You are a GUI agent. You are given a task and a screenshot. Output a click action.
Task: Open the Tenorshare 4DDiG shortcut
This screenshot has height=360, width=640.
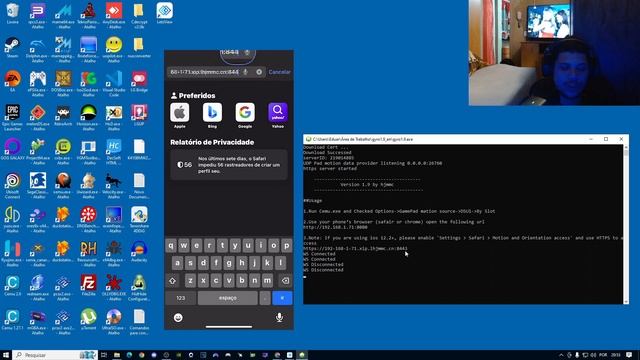click(139, 219)
